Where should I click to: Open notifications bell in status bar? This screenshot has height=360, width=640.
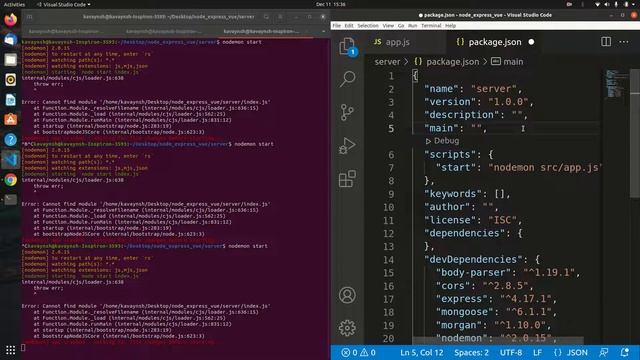point(624,352)
